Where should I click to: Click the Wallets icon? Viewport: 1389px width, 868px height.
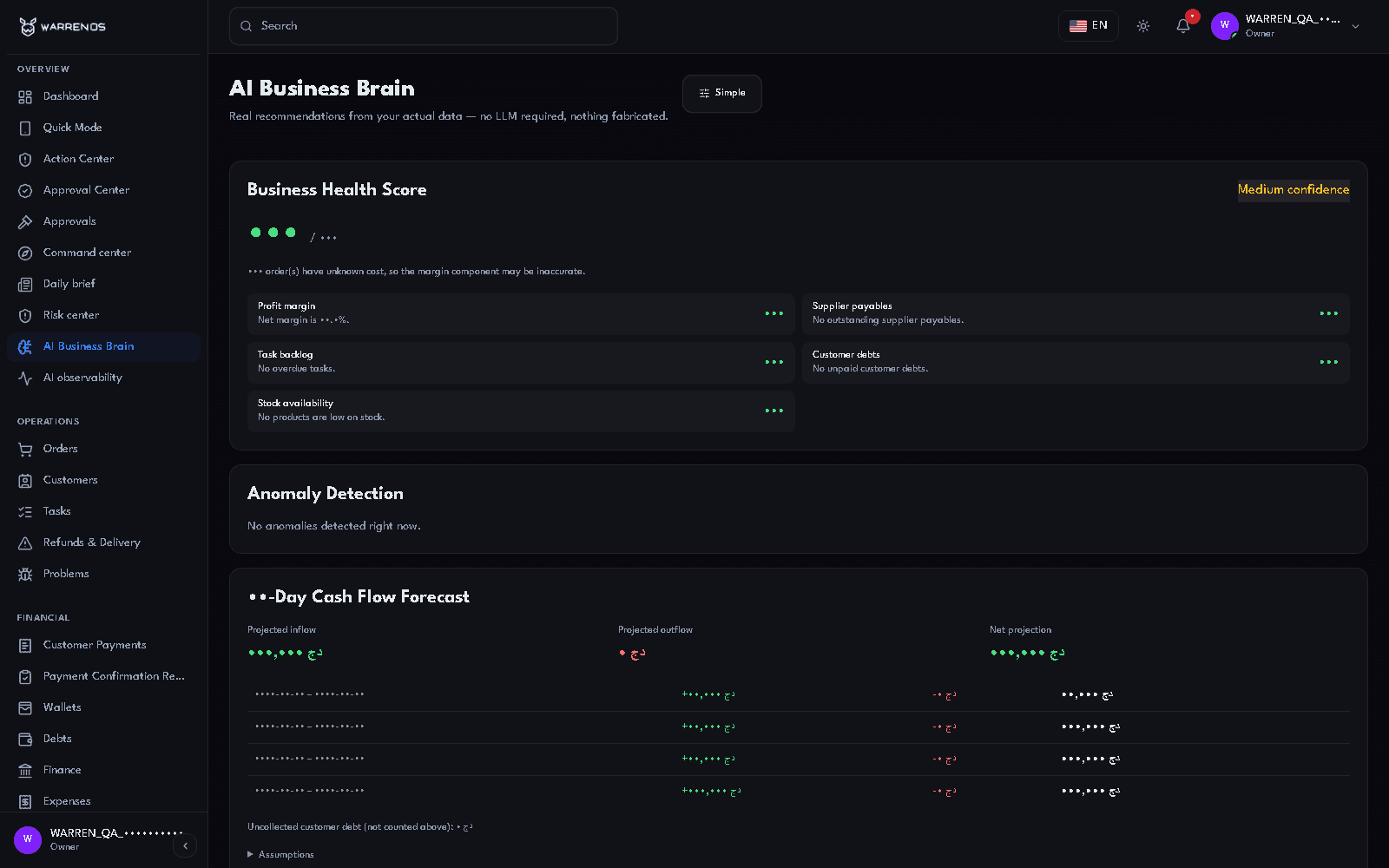coord(25,707)
